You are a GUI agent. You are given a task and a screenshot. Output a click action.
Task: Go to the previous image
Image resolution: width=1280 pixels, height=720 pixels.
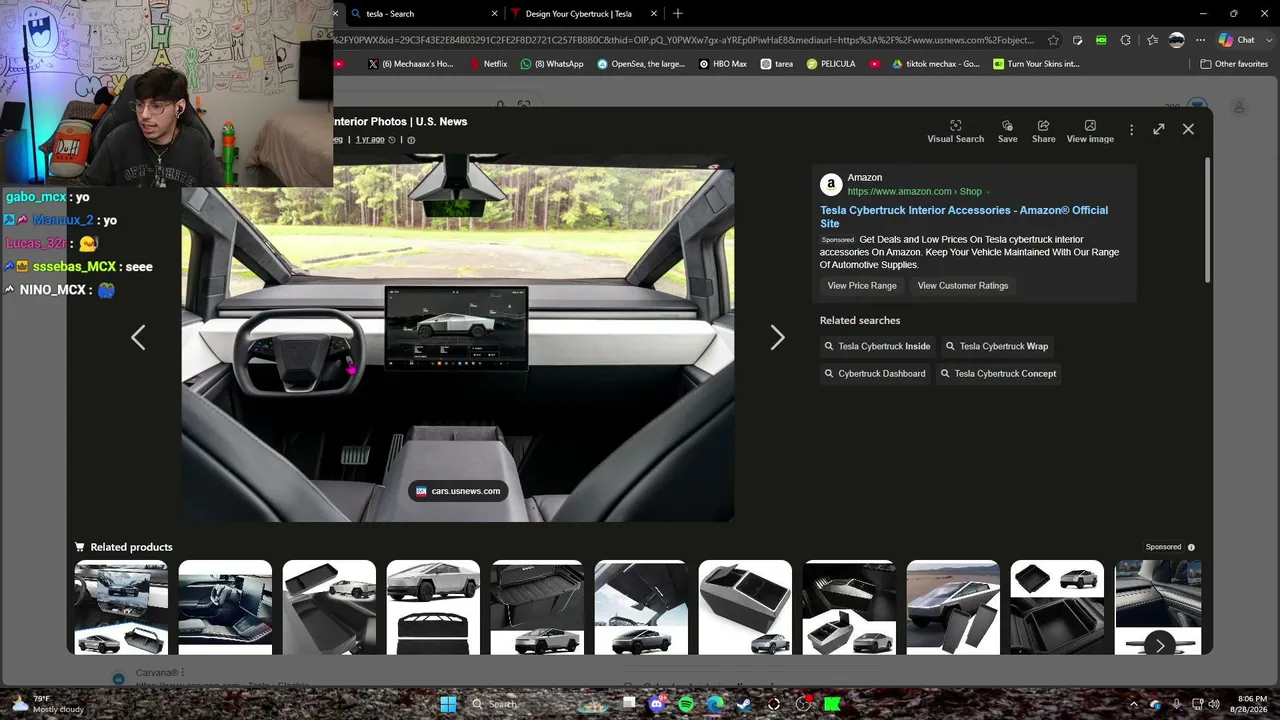[x=138, y=338]
